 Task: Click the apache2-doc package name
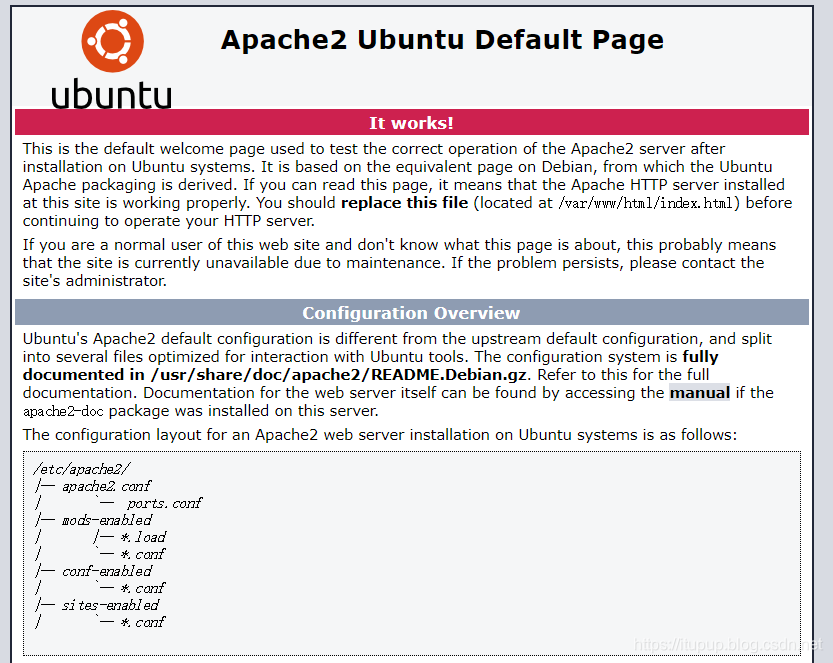[x=63, y=411]
